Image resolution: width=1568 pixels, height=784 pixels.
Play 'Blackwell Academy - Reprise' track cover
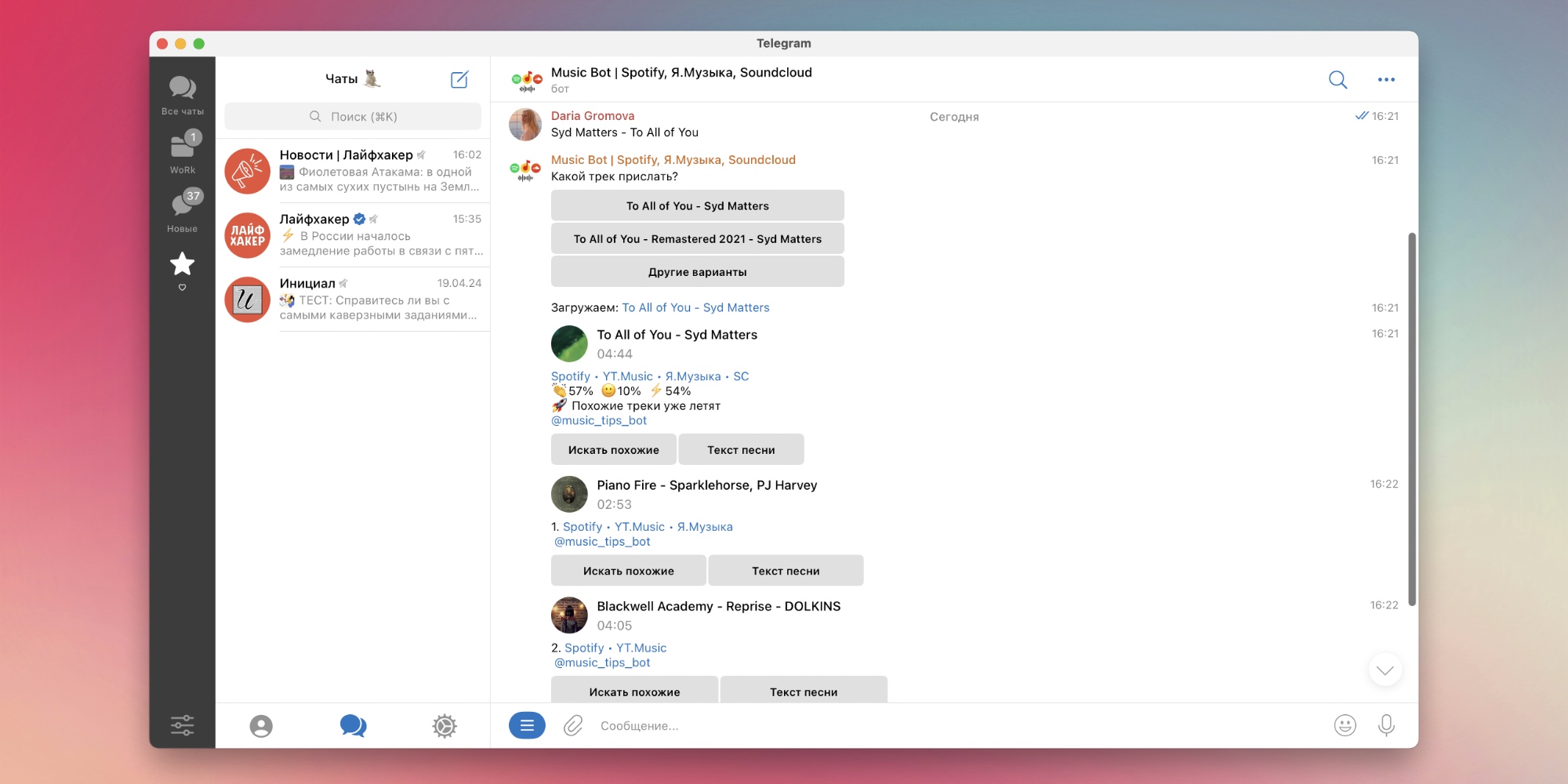[x=569, y=615]
